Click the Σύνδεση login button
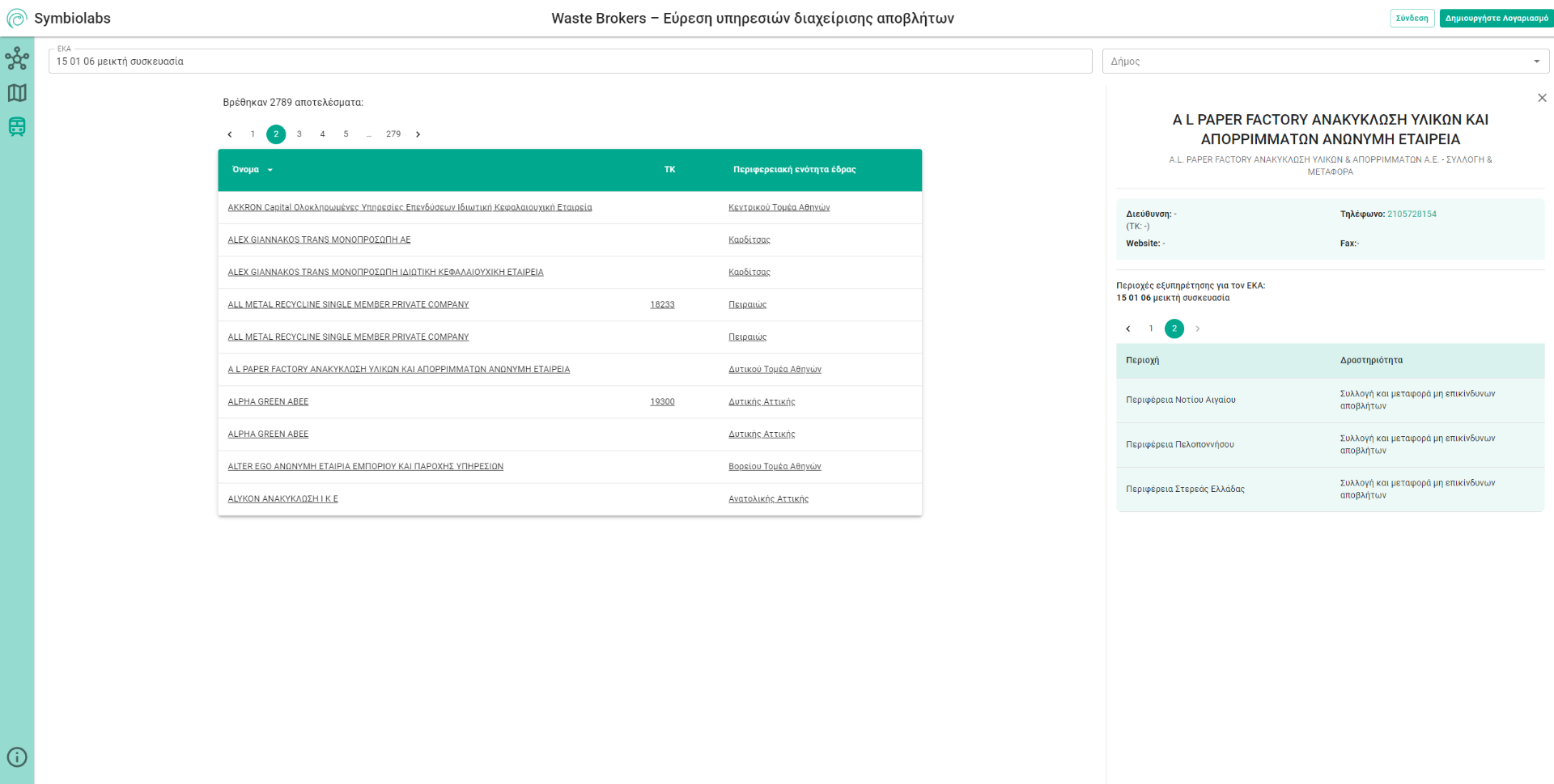1554x784 pixels. (x=1412, y=18)
